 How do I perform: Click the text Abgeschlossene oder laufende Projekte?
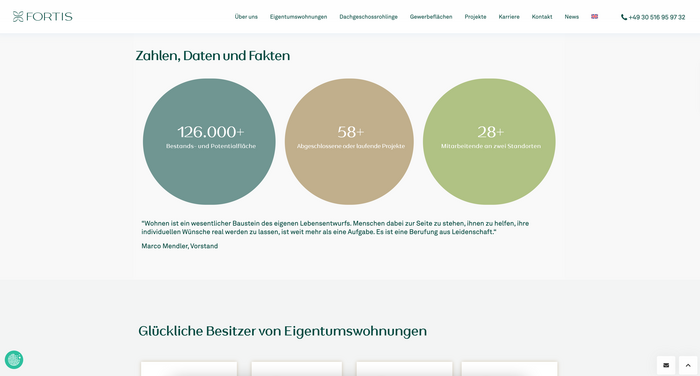click(351, 146)
